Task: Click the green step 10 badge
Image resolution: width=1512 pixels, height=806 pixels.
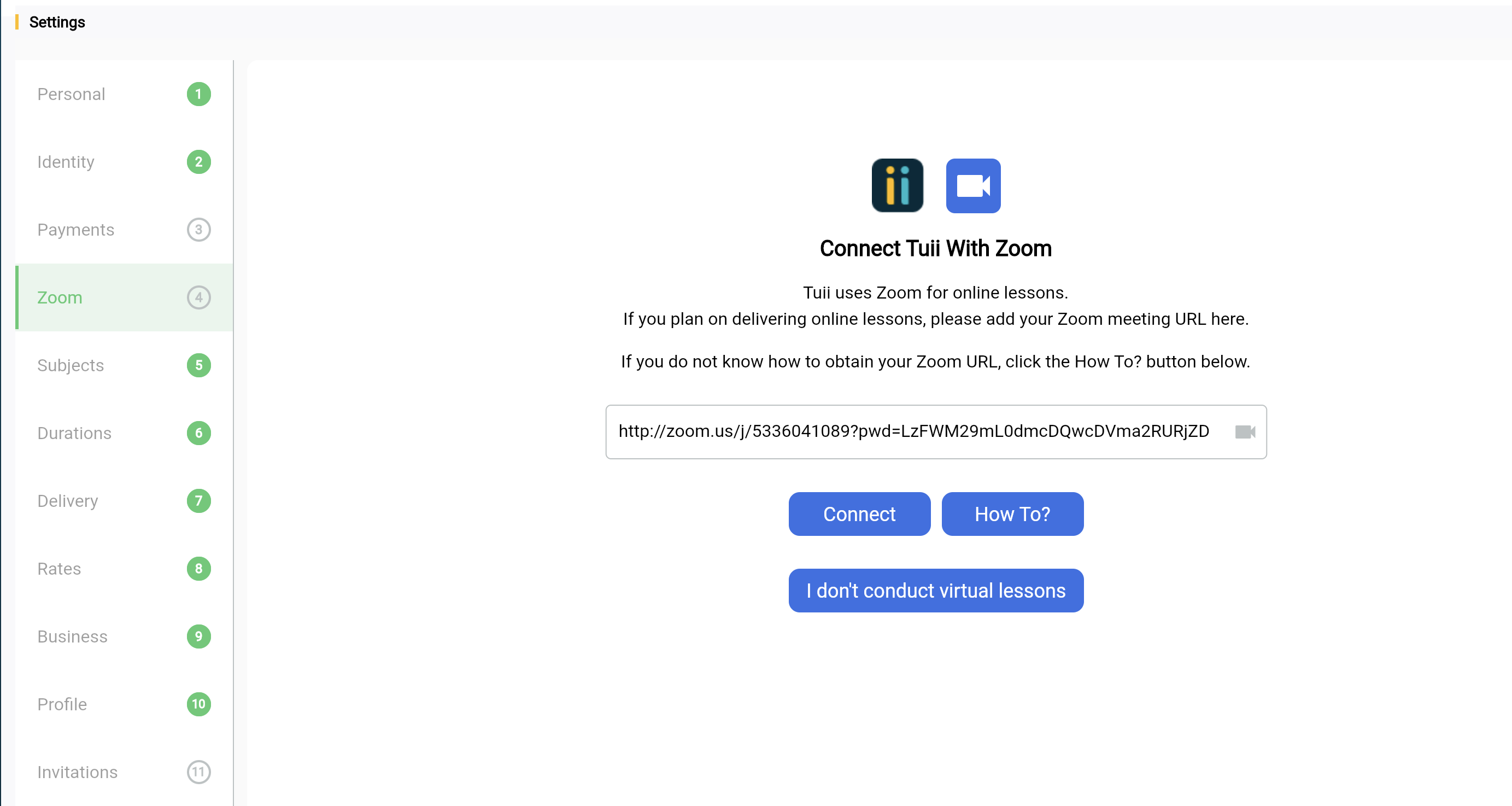Action: point(198,704)
